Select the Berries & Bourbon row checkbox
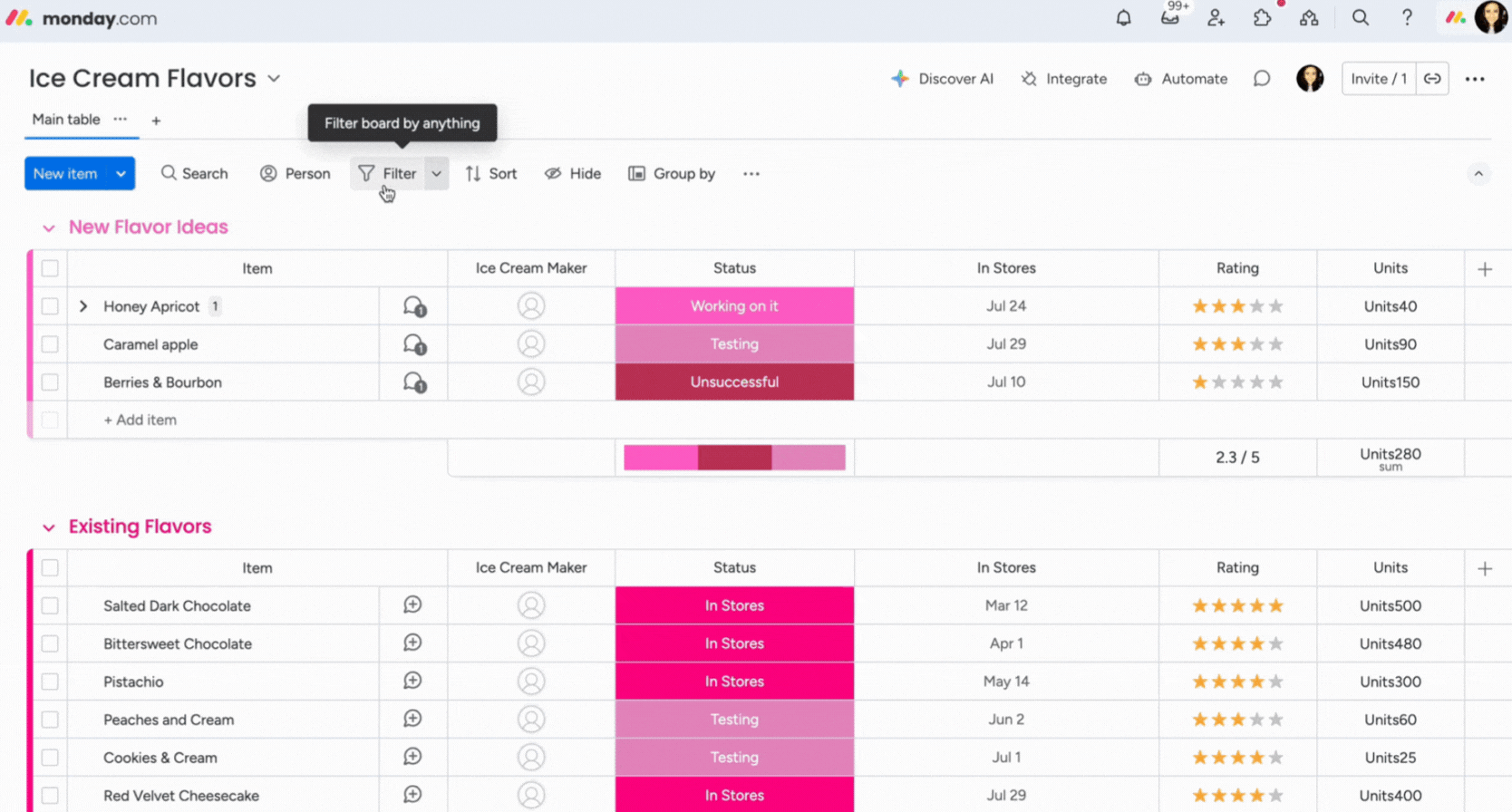This screenshot has height=812, width=1512. pos(50,382)
